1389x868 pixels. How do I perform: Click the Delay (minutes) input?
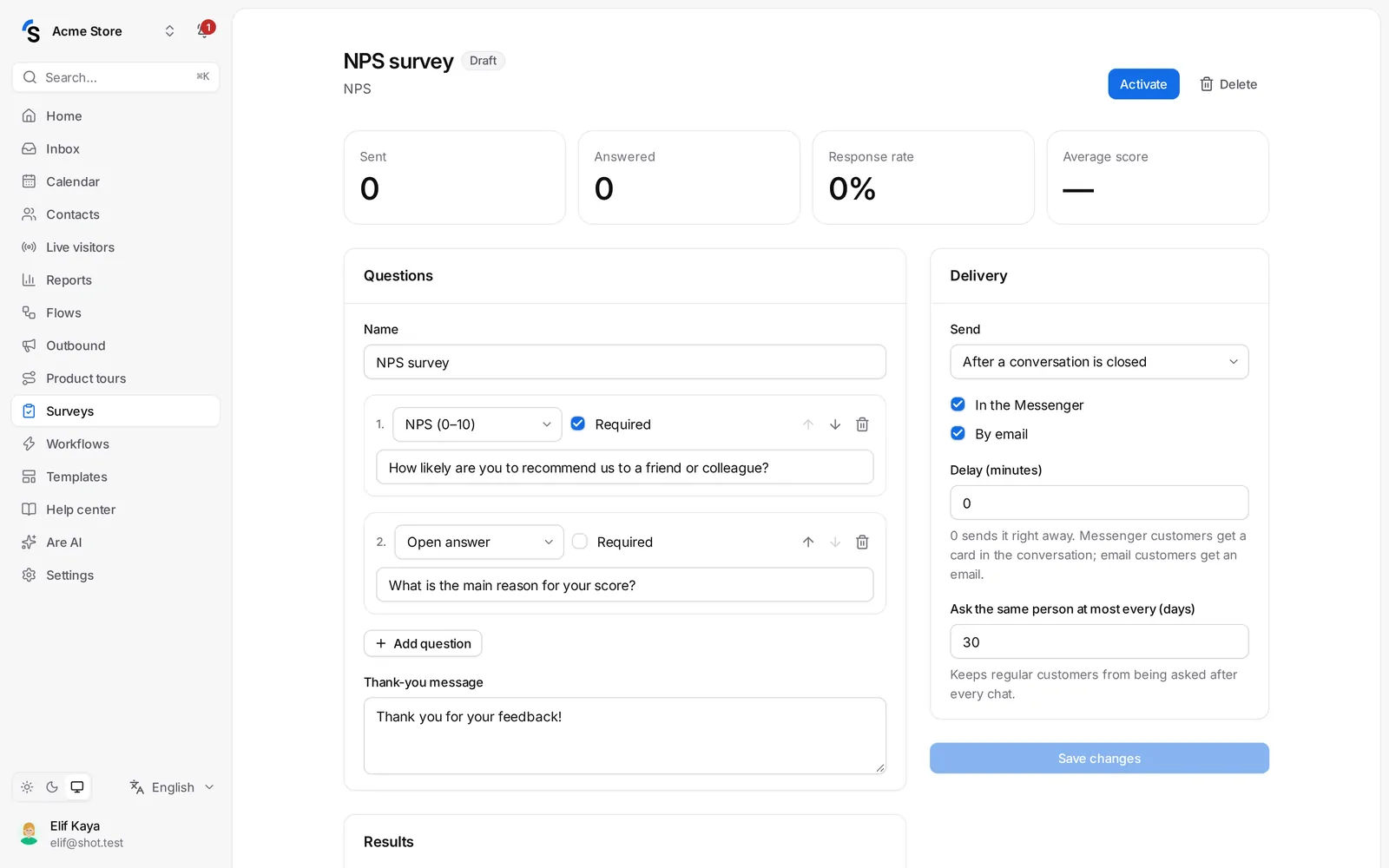pyautogui.click(x=1099, y=503)
